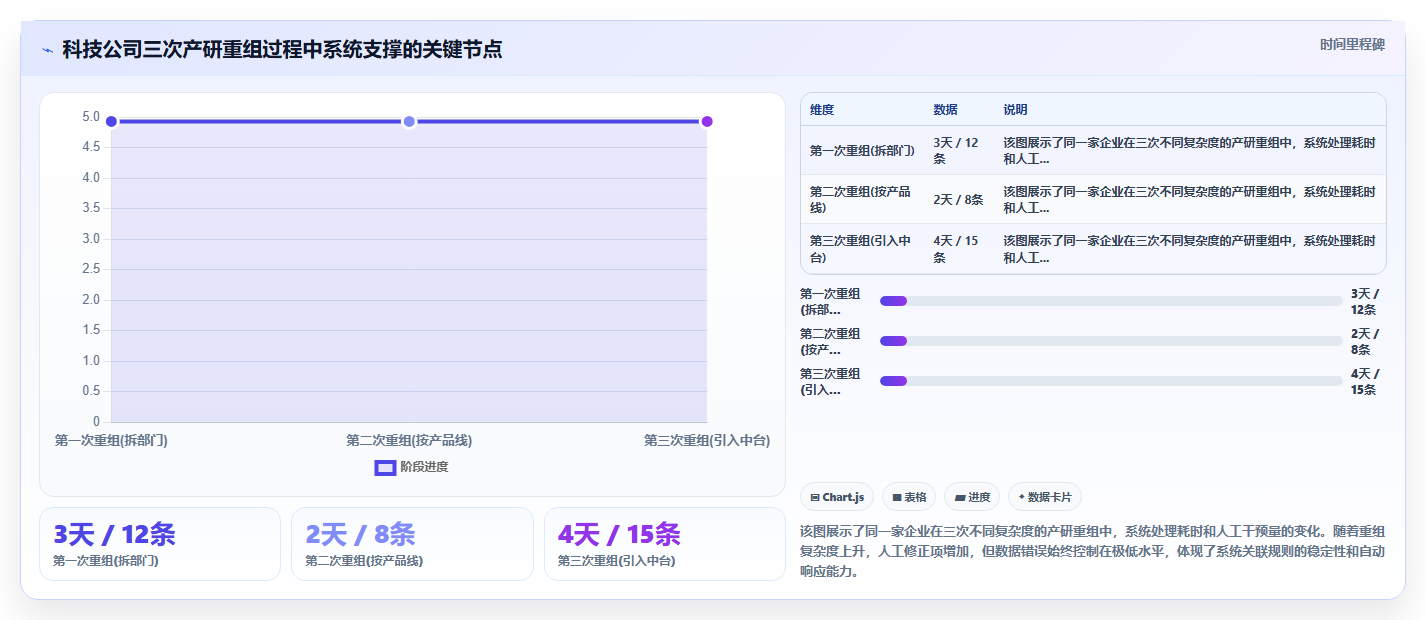
Task: Click the description paragraph below the tags
Action: coord(1093,552)
